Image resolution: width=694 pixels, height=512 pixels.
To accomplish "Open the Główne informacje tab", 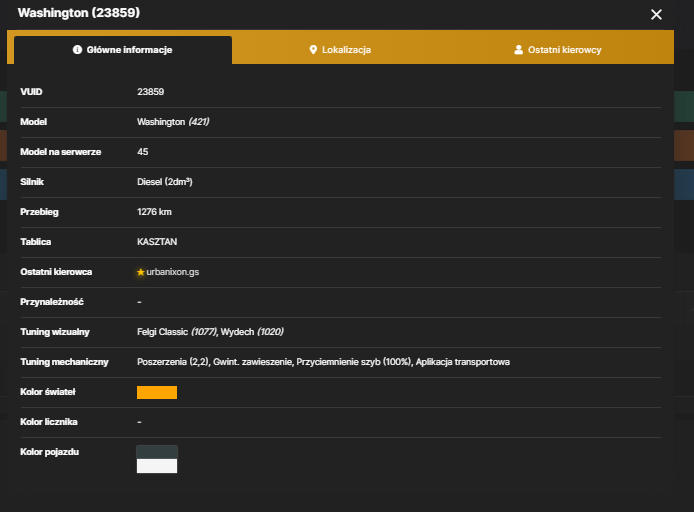I will pos(123,50).
